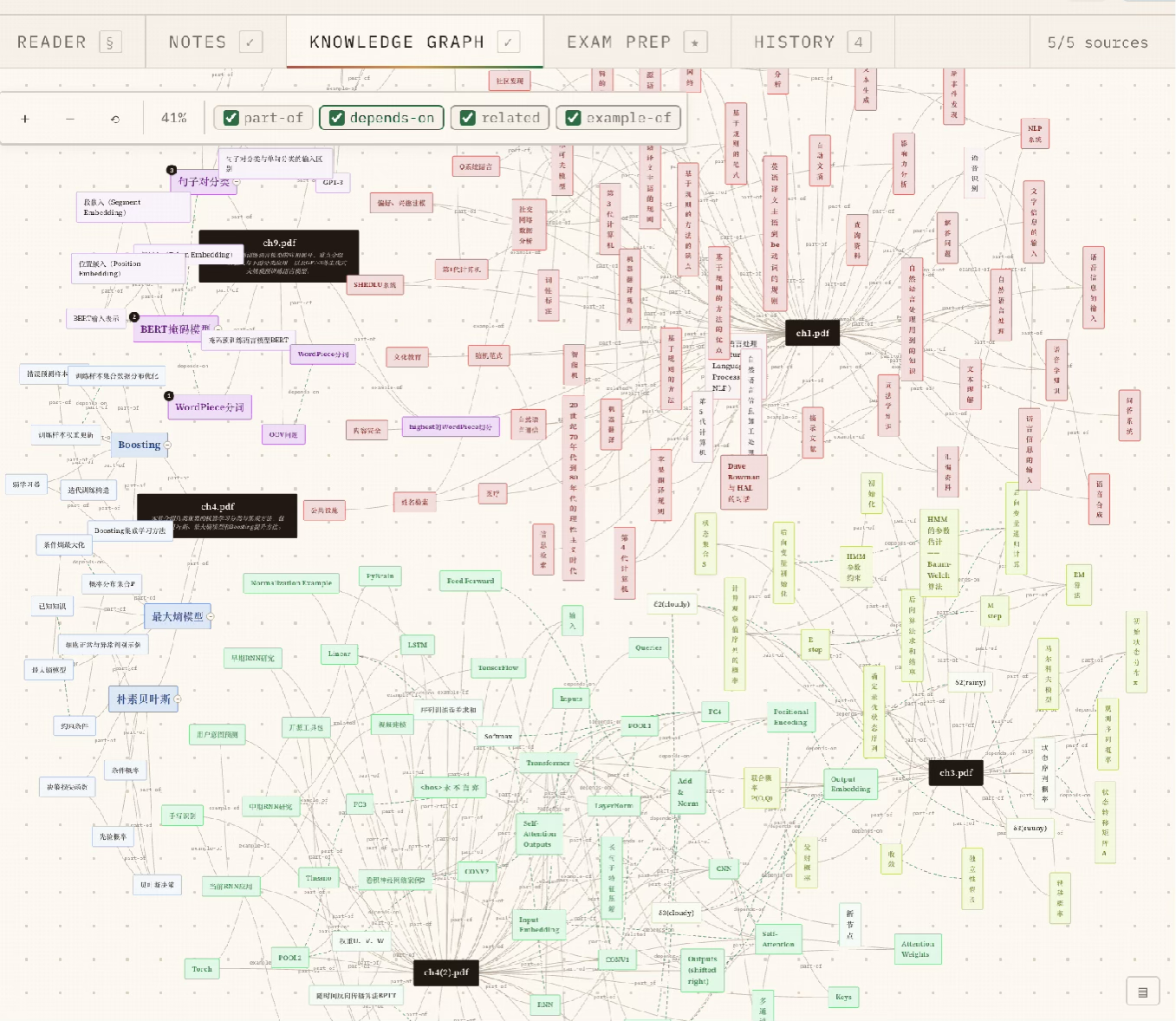
Task: Click the star badge beside EXAM PREP
Action: coord(695,42)
